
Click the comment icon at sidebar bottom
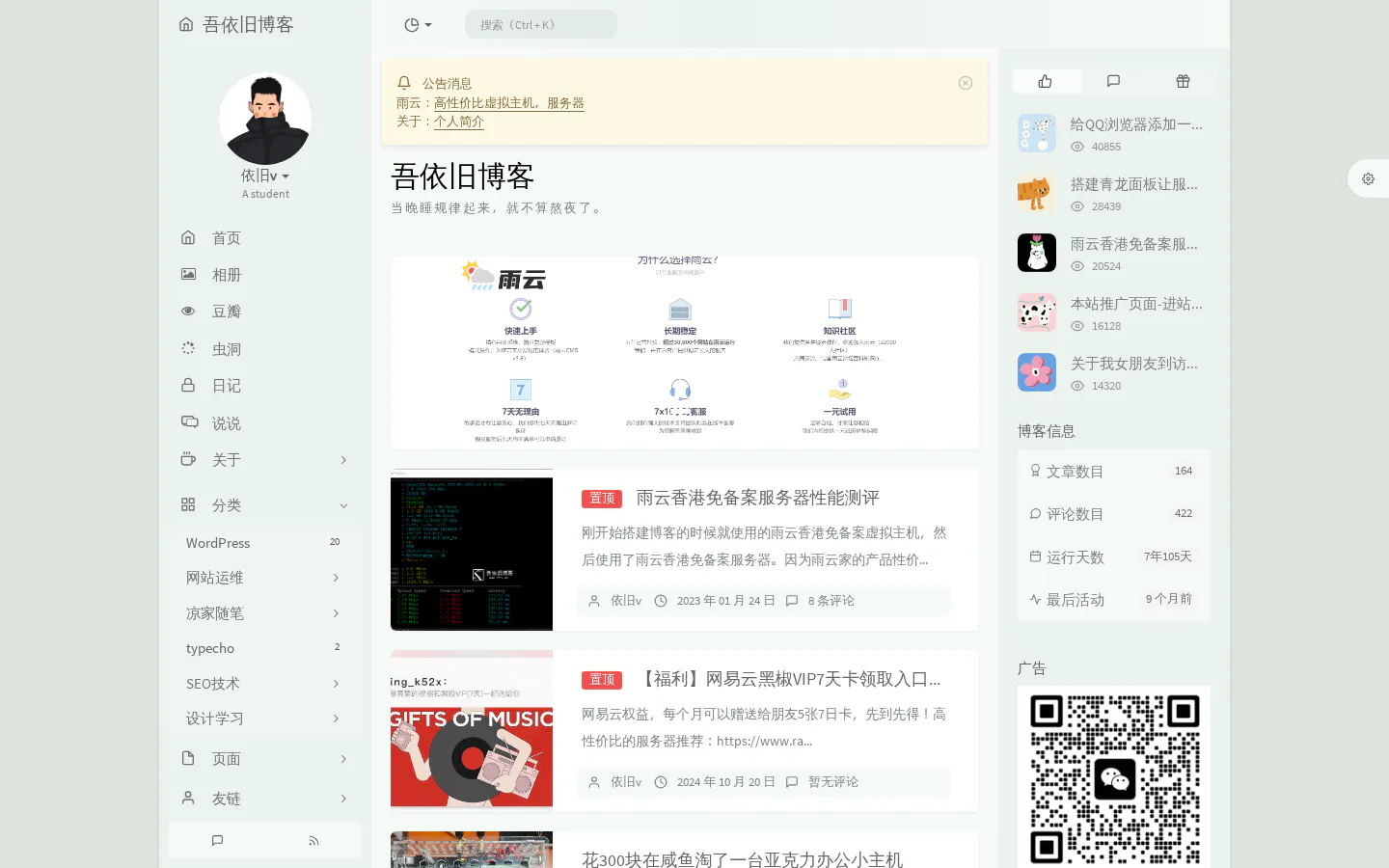click(x=217, y=840)
